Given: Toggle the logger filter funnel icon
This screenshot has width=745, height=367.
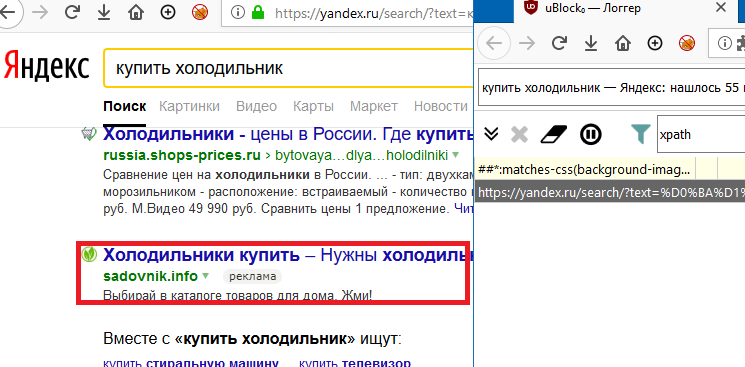Looking at the screenshot, I should click(641, 134).
